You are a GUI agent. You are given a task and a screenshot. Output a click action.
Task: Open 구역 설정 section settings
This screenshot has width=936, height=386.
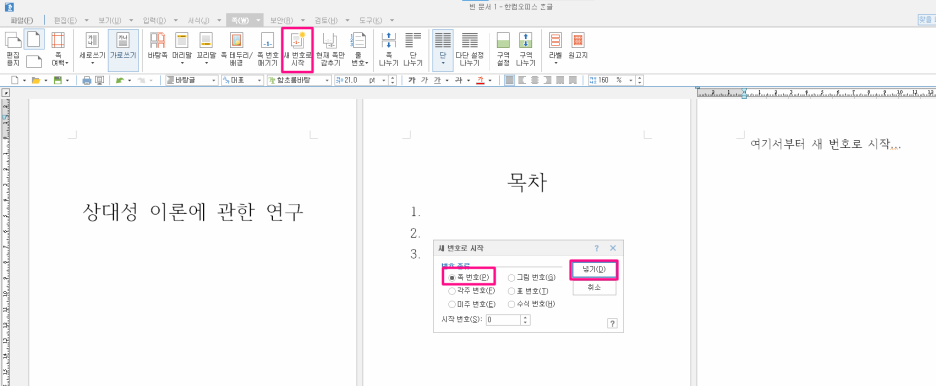tap(503, 49)
